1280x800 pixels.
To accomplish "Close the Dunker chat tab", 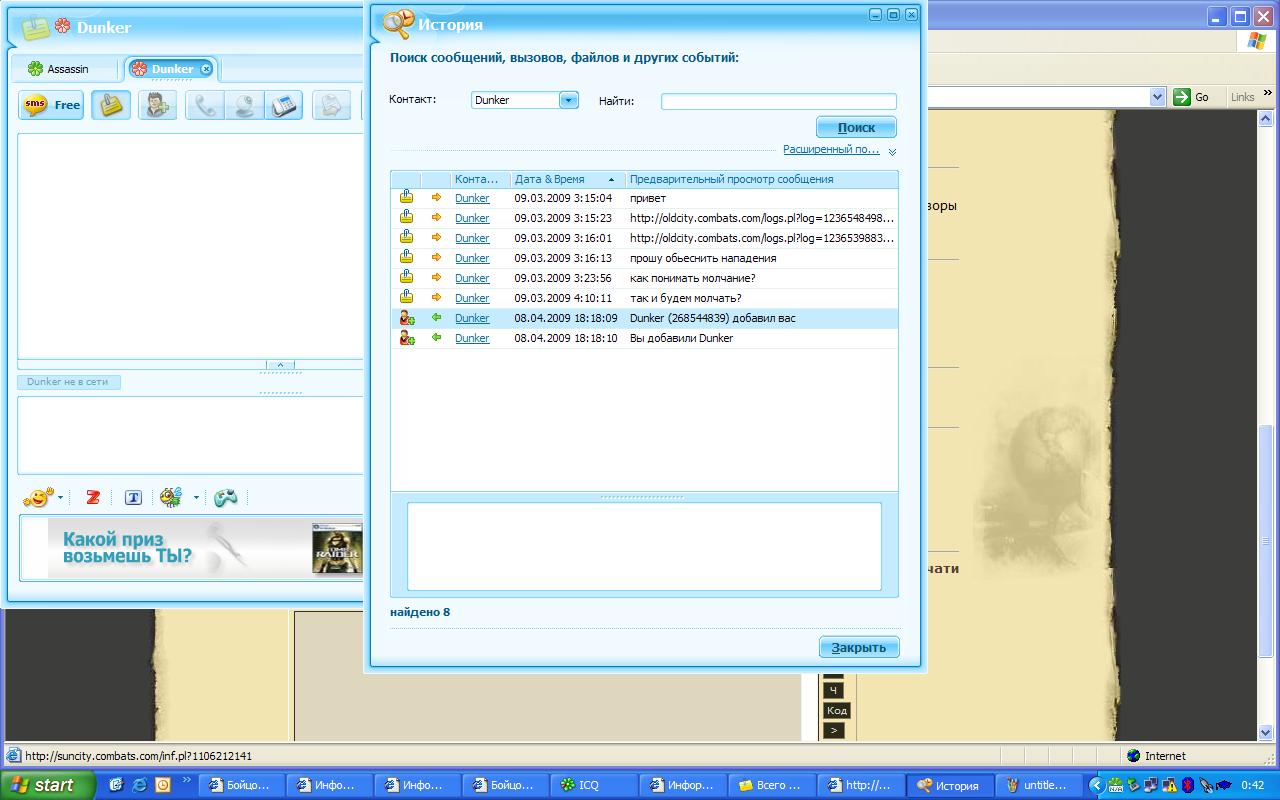I will point(206,69).
